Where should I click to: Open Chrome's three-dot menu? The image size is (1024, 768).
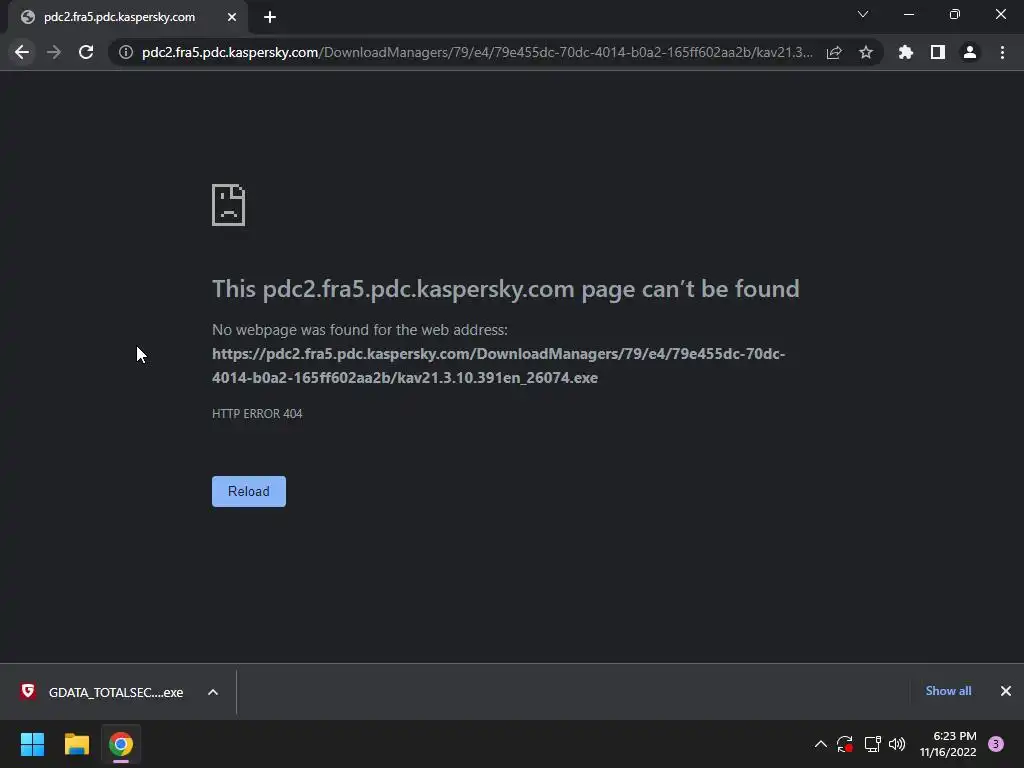(x=1002, y=52)
